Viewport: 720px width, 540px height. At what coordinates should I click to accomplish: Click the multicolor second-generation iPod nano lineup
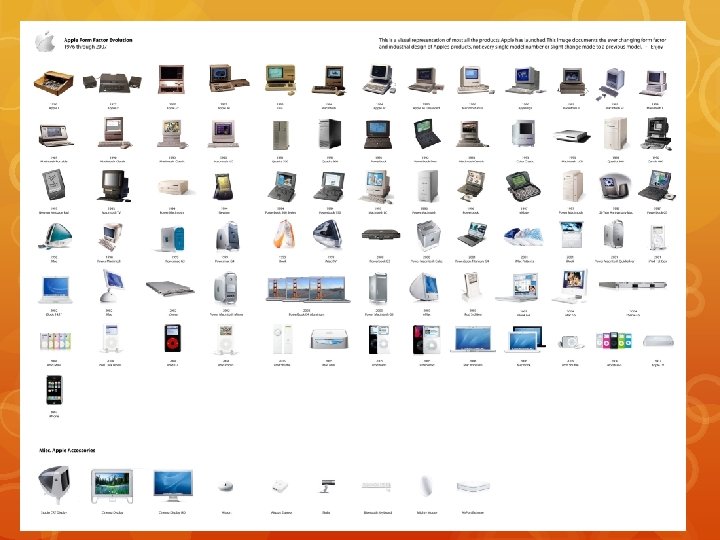[614, 340]
